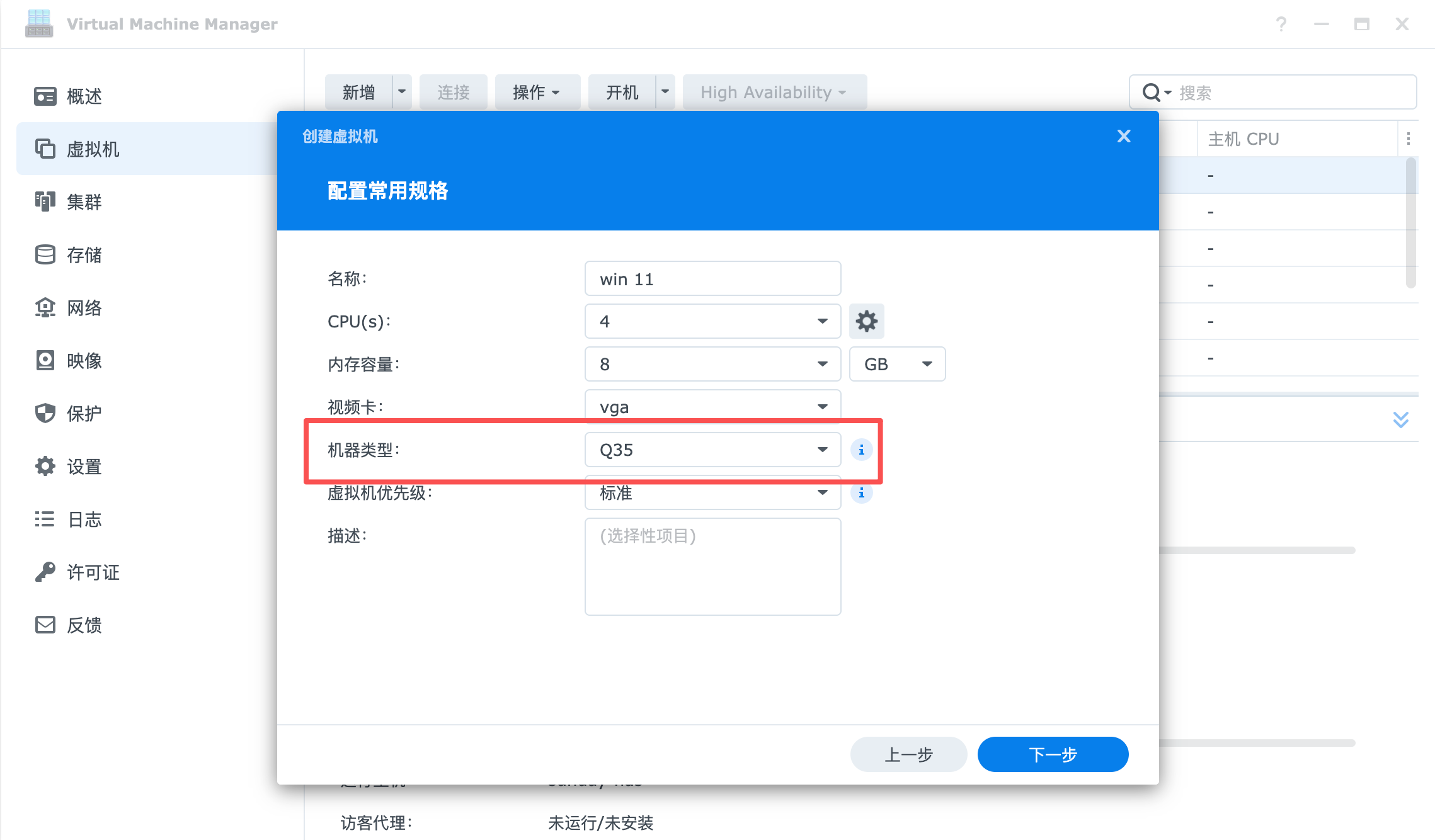Open the 网络 network section
Viewport: 1435px width, 840px height.
(84, 308)
